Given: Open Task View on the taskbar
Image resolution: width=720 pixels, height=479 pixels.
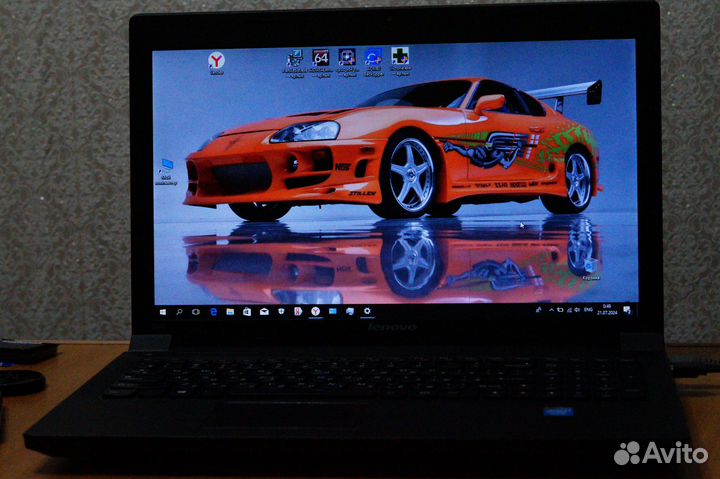Looking at the screenshot, I should click(x=196, y=312).
